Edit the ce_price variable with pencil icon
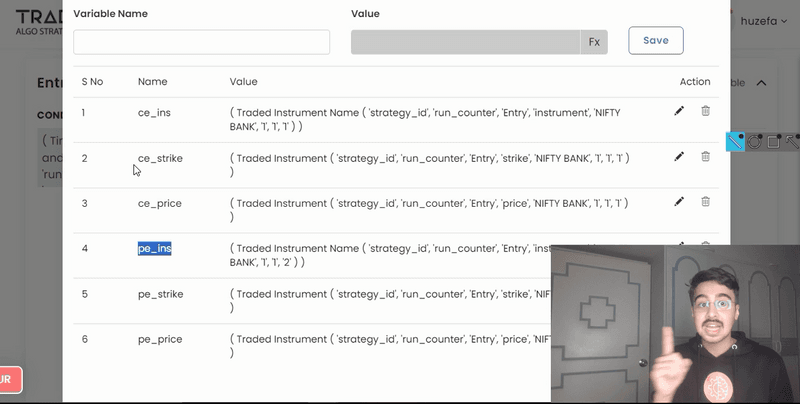 coord(680,201)
